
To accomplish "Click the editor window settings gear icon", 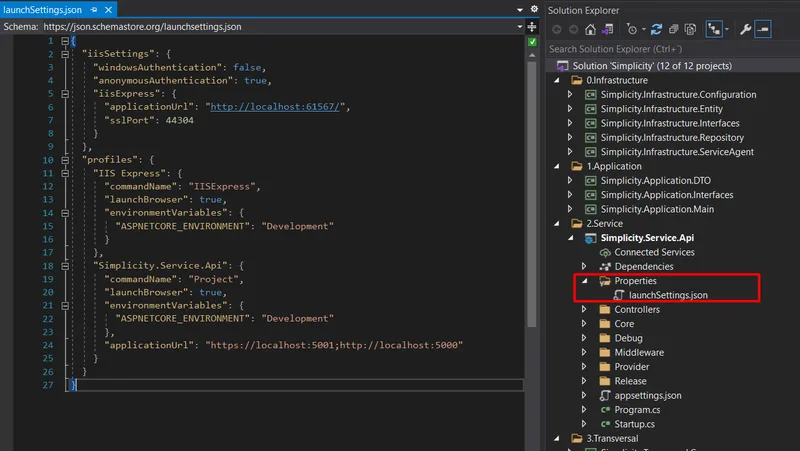I will click(x=534, y=9).
